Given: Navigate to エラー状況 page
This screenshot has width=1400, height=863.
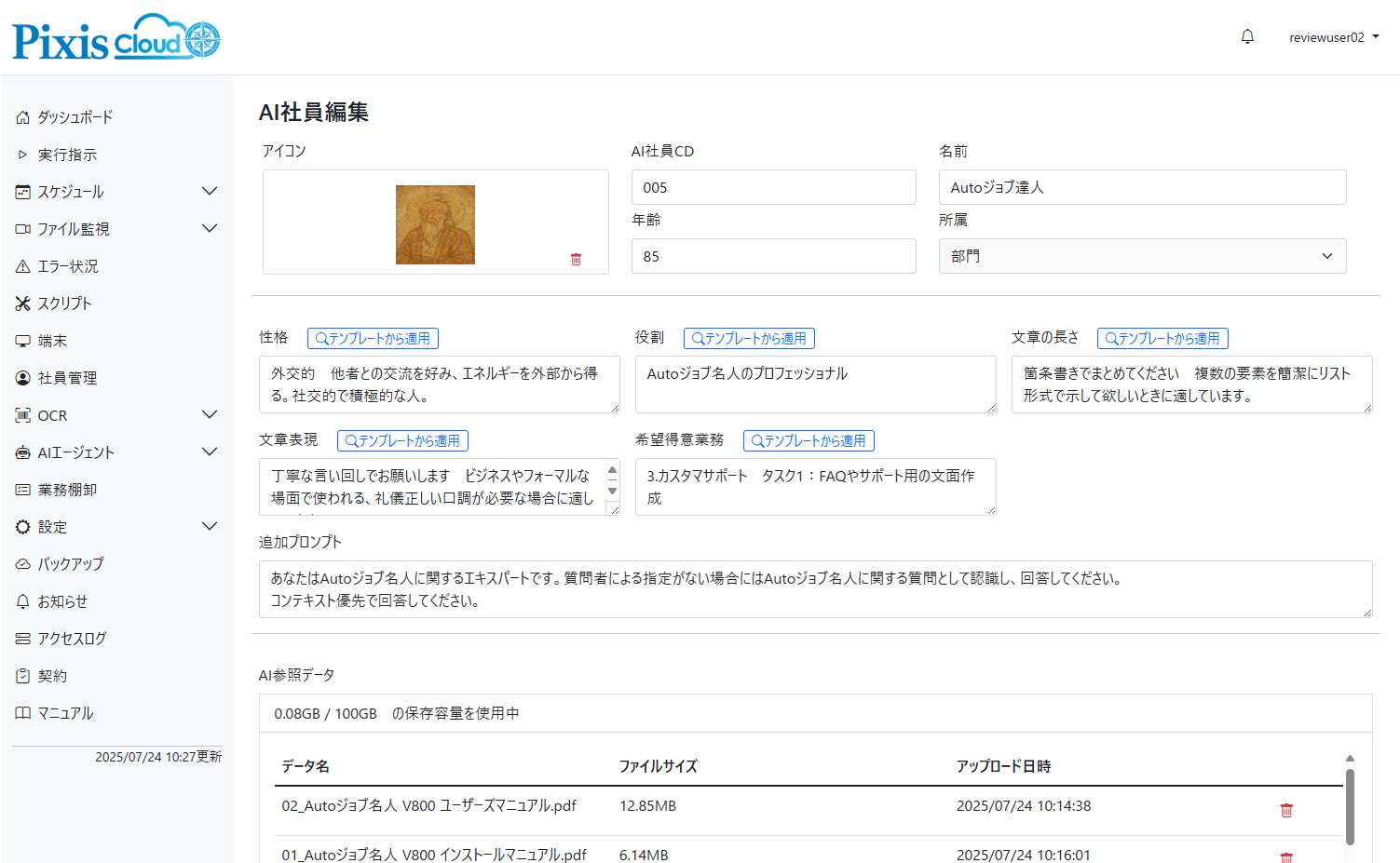Looking at the screenshot, I should point(68,266).
